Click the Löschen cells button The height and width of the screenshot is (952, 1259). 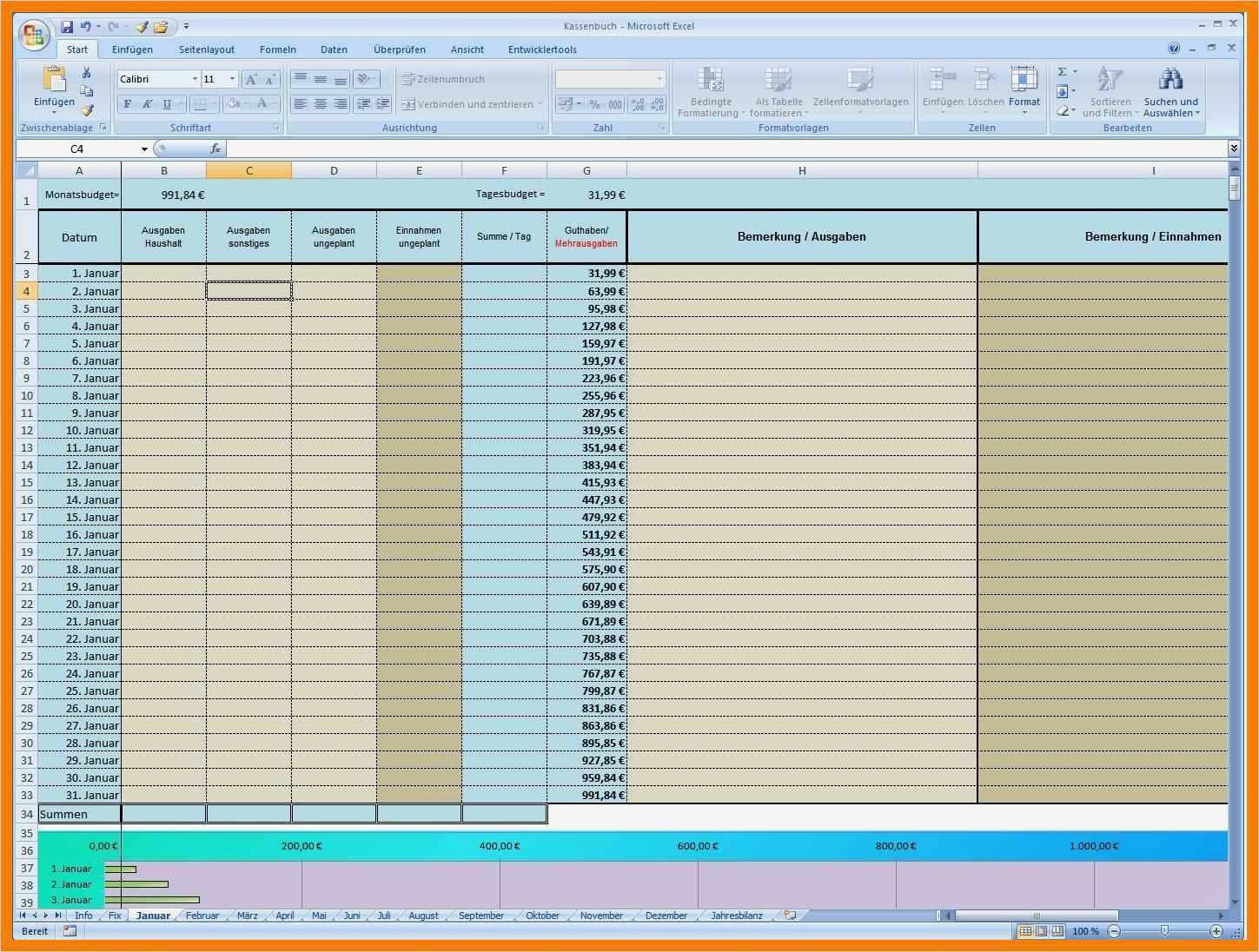coord(985,90)
